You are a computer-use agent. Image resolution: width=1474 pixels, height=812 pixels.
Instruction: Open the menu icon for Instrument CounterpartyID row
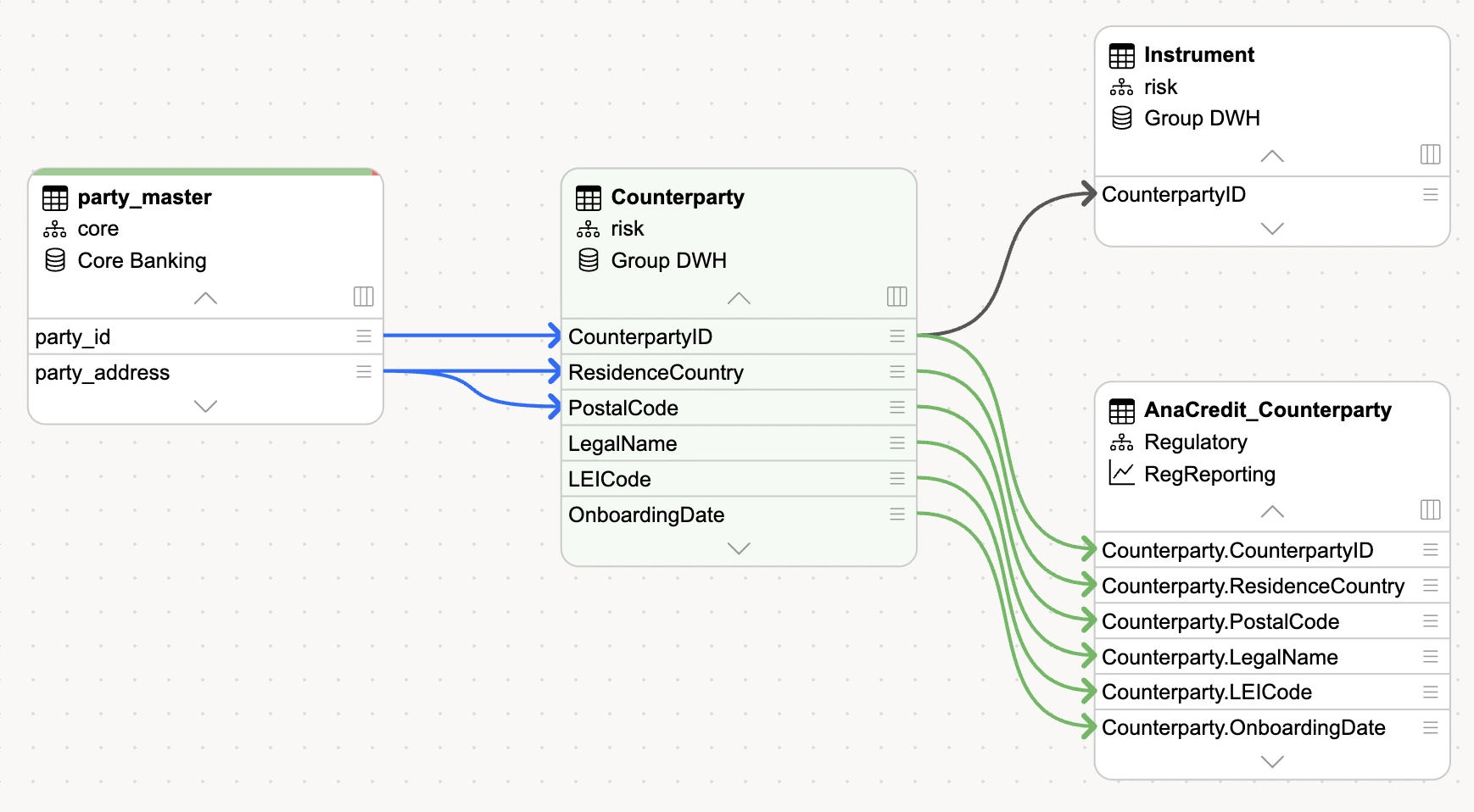pyautogui.click(x=1431, y=195)
